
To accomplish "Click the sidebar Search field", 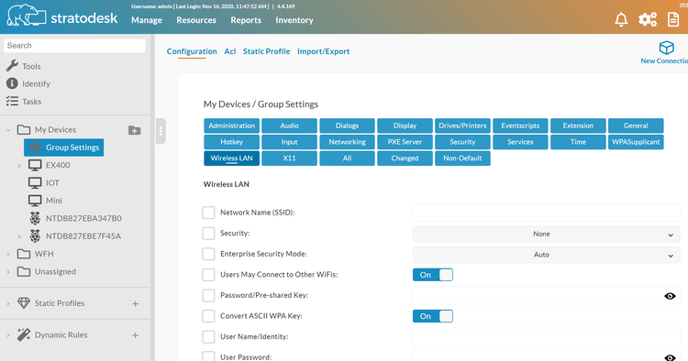I will click(x=75, y=46).
